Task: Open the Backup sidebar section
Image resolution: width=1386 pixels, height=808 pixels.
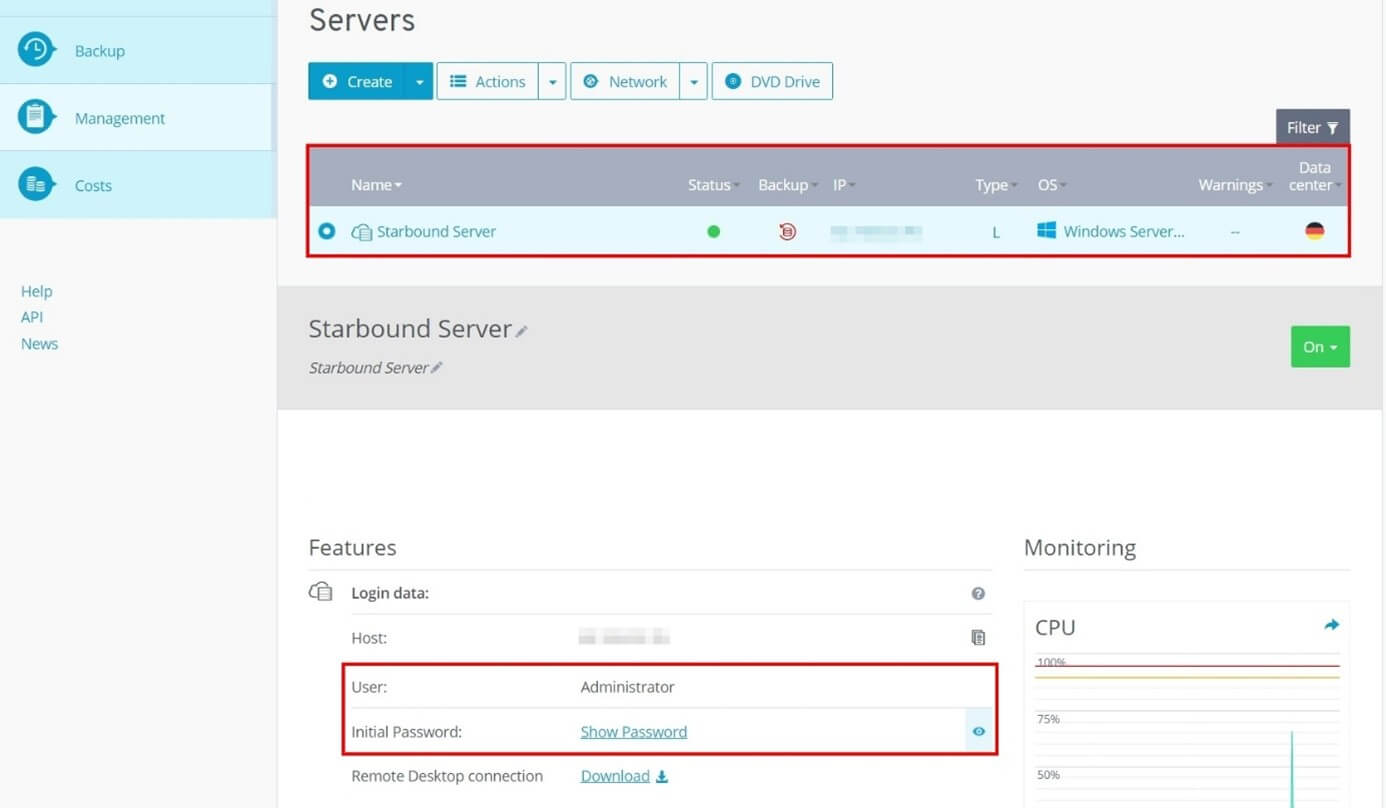Action: pyautogui.click(x=137, y=50)
